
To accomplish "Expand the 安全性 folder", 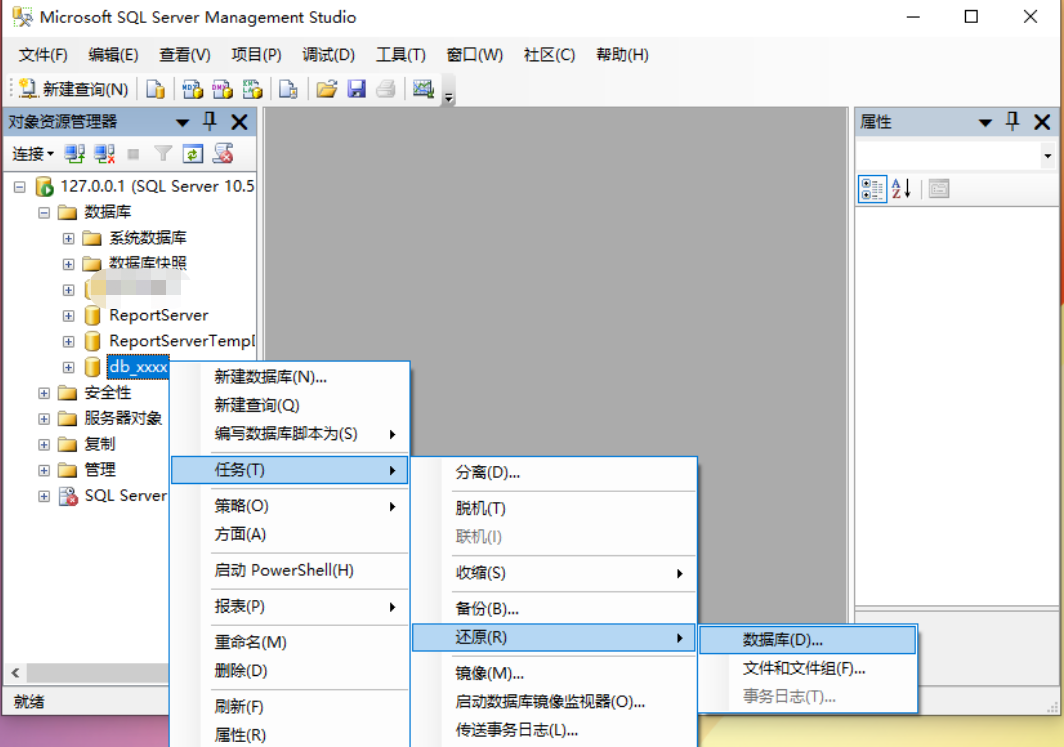I will pyautogui.click(x=44, y=393).
